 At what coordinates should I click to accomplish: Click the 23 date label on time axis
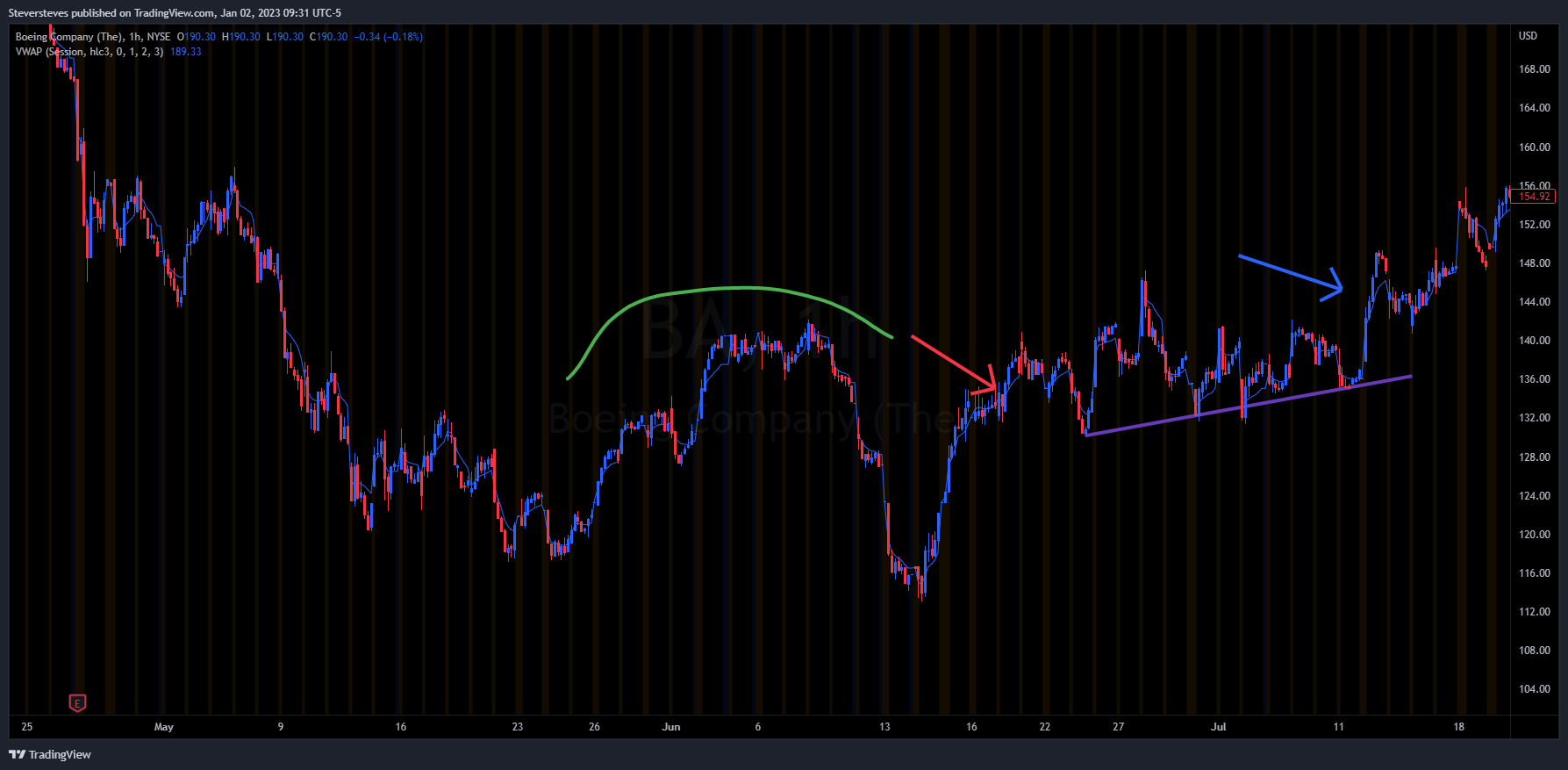click(518, 727)
